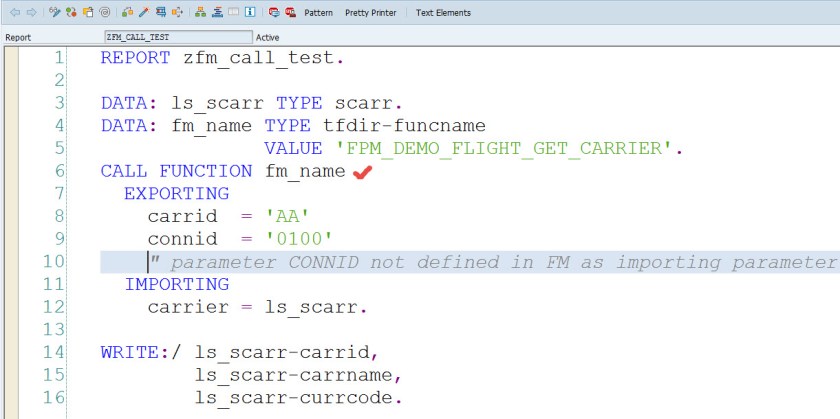Open the Other Object icon
840x419 pixels.
tap(88, 12)
